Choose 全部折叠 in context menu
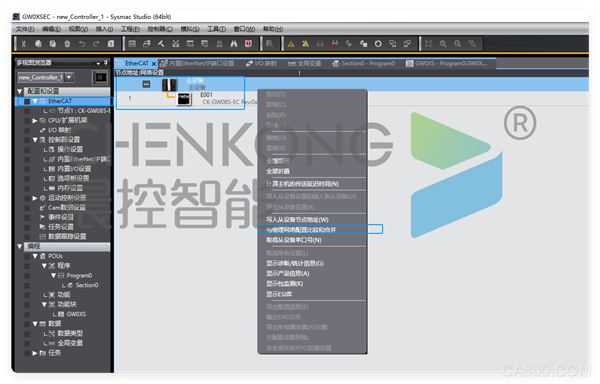This screenshot has width=600, height=384. (x=312, y=171)
